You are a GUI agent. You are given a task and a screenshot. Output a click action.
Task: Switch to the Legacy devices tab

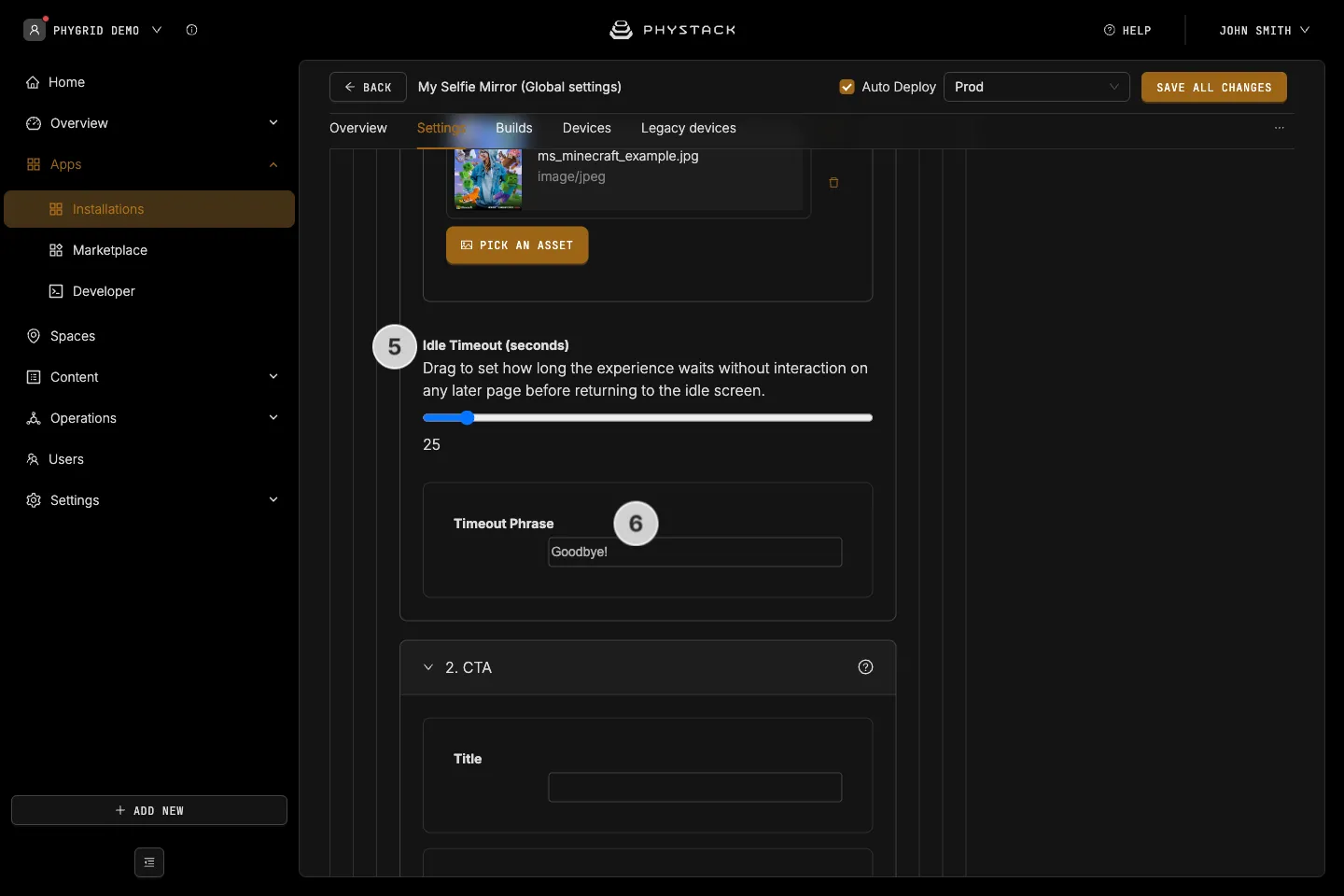pyautogui.click(x=689, y=128)
